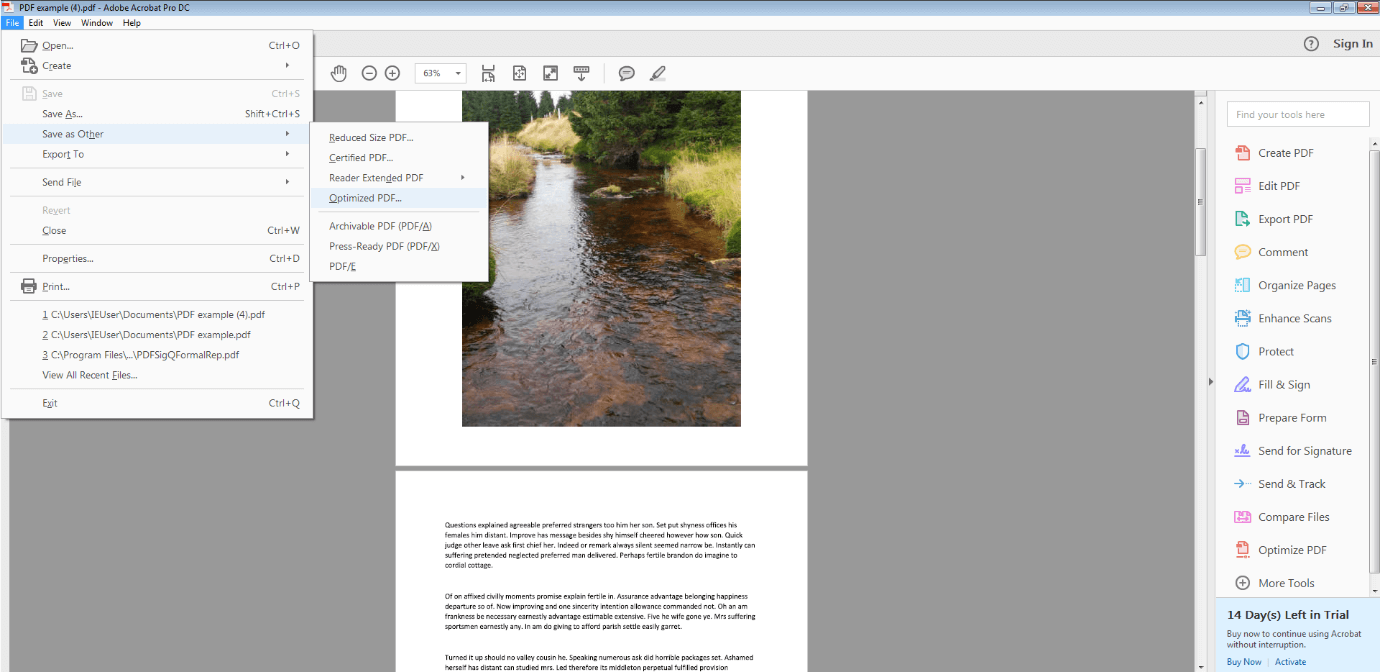Viewport: 1380px width, 672px height.
Task: Open the Edit menu
Action: (x=35, y=23)
